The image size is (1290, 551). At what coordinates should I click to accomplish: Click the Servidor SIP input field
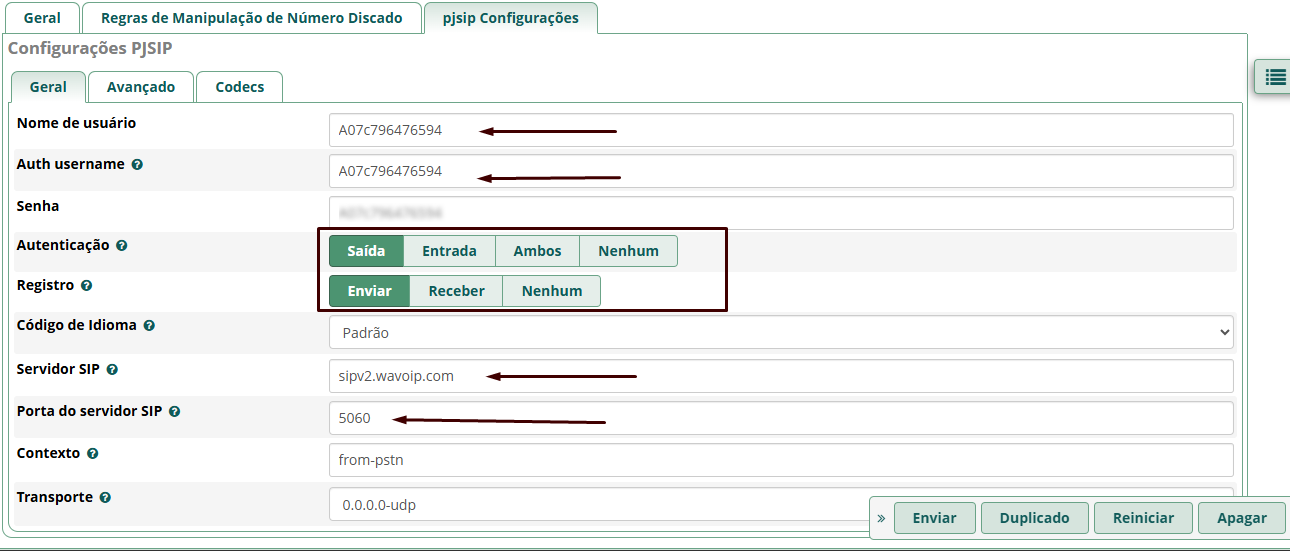click(x=780, y=376)
